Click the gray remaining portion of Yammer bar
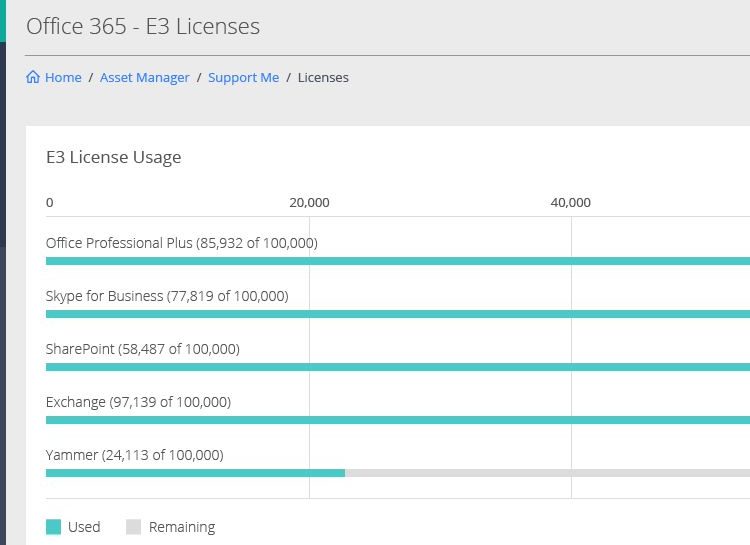The width and height of the screenshot is (750, 545). 547,473
